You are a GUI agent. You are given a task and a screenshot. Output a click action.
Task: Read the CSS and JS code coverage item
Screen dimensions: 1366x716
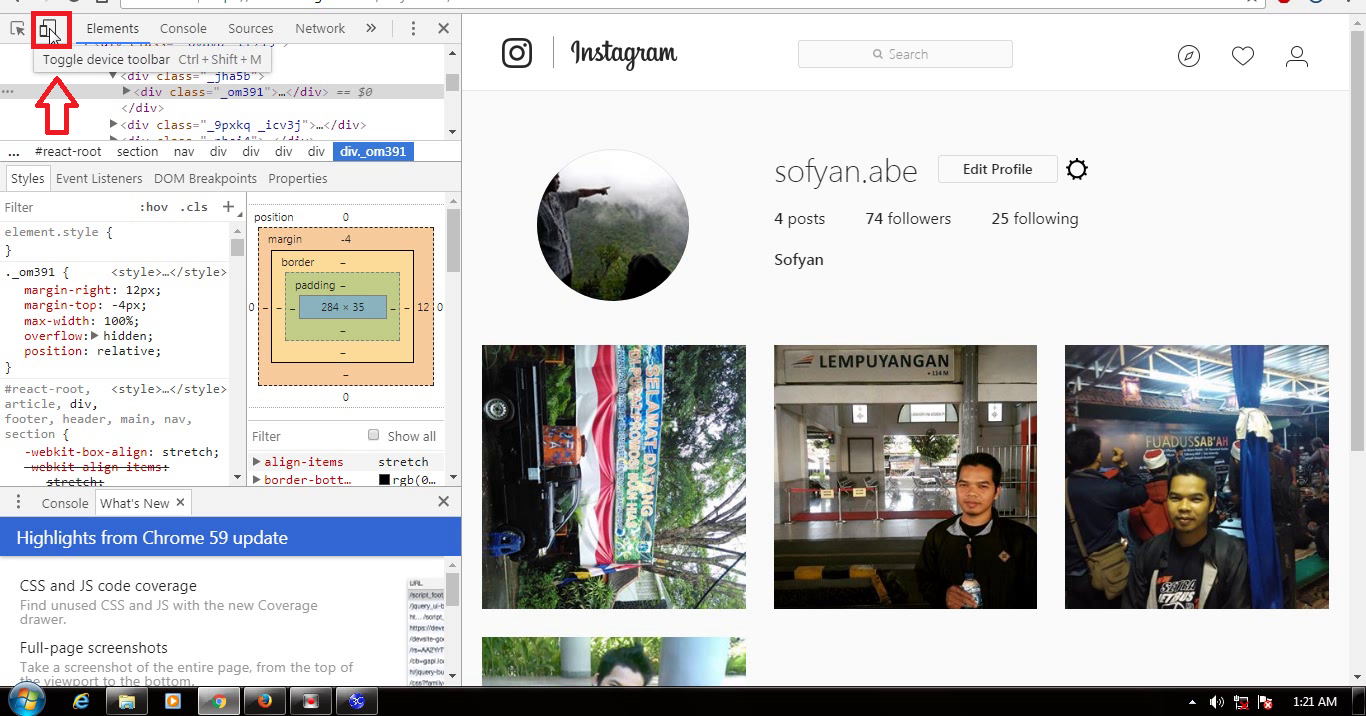[108, 586]
